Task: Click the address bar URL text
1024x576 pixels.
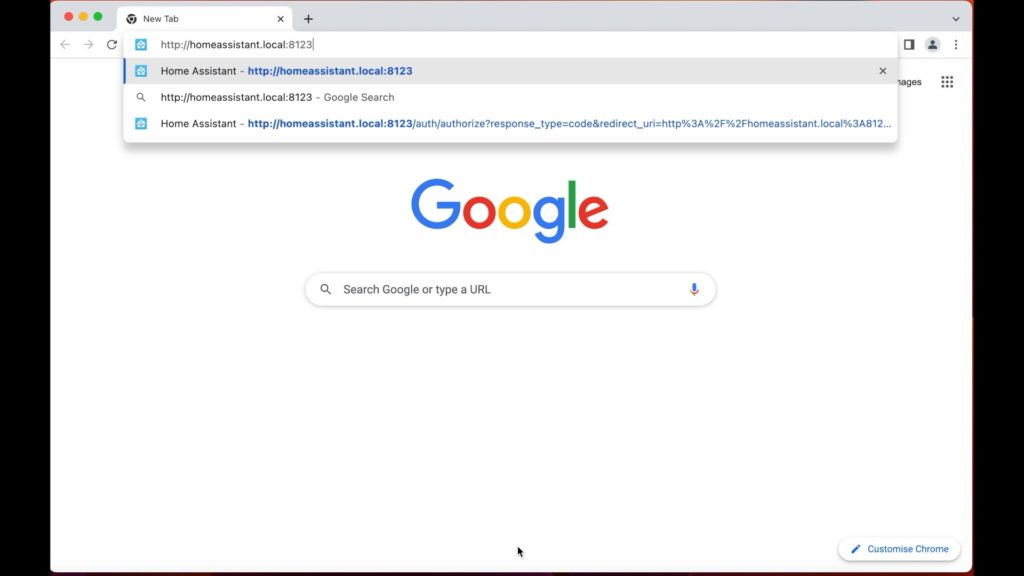Action: (x=236, y=44)
